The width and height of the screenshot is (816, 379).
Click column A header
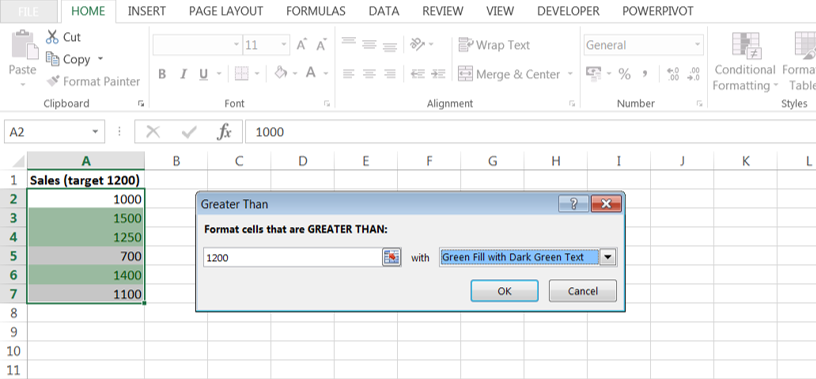pyautogui.click(x=86, y=161)
